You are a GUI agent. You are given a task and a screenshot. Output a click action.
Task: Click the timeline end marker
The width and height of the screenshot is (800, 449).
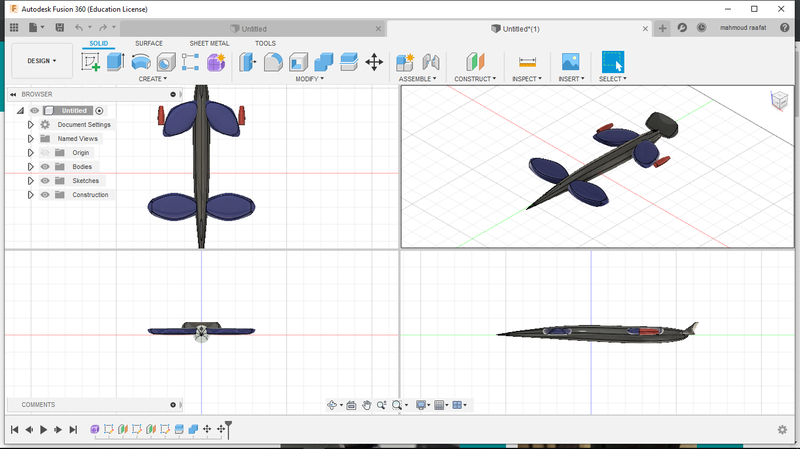(x=228, y=429)
